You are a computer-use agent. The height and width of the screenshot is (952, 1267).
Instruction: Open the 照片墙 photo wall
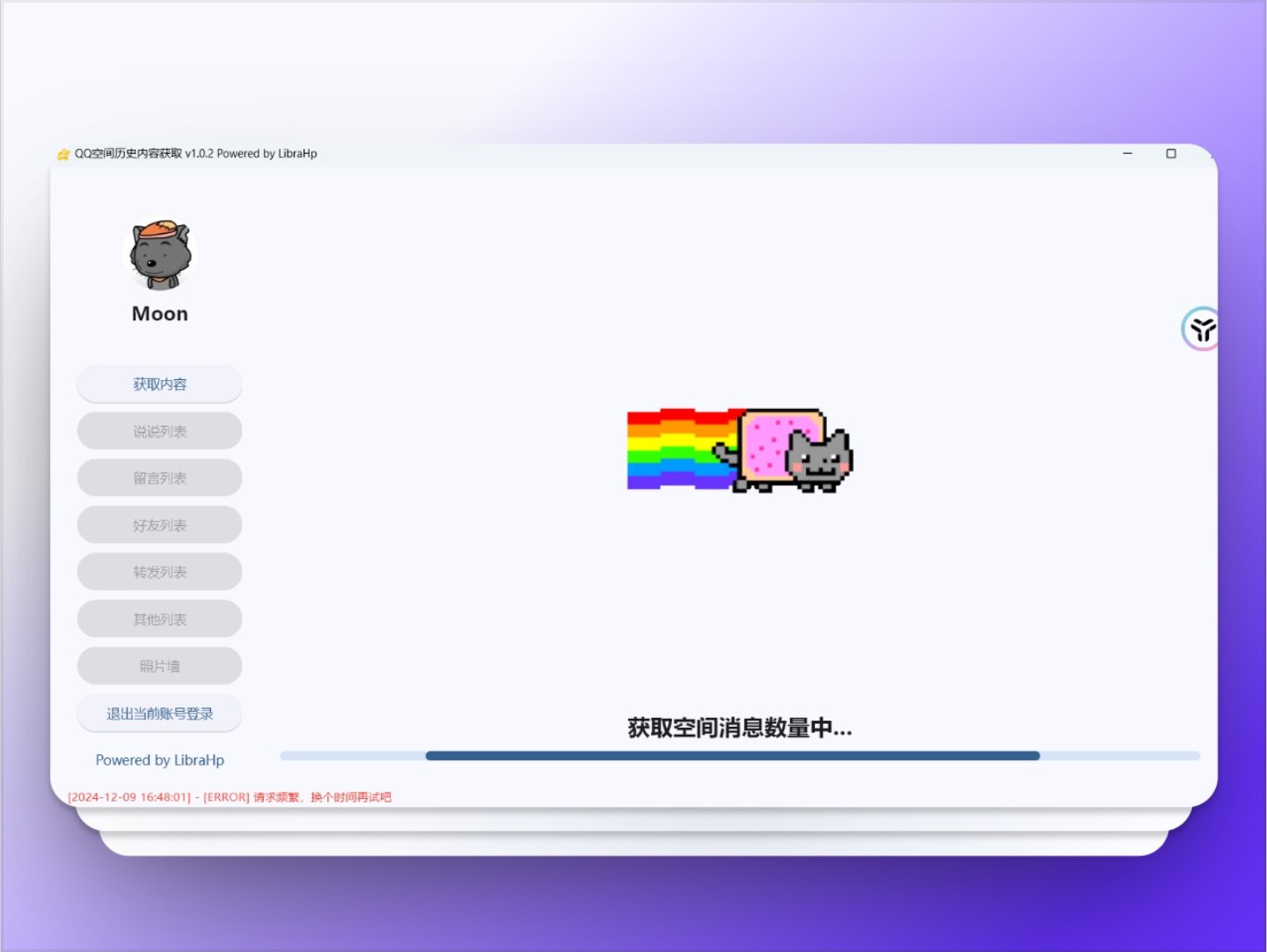point(159,666)
